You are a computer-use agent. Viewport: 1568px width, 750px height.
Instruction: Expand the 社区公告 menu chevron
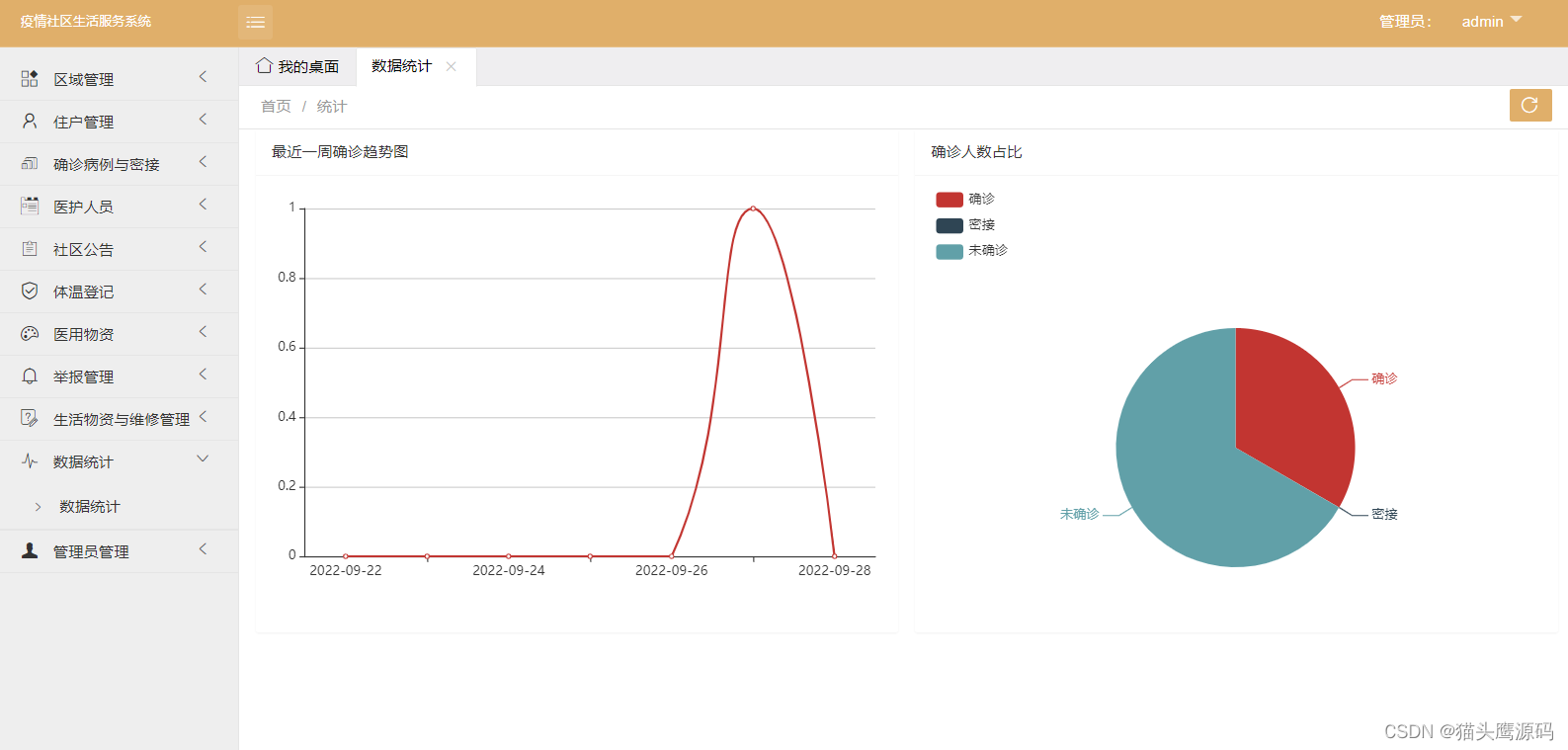203,246
